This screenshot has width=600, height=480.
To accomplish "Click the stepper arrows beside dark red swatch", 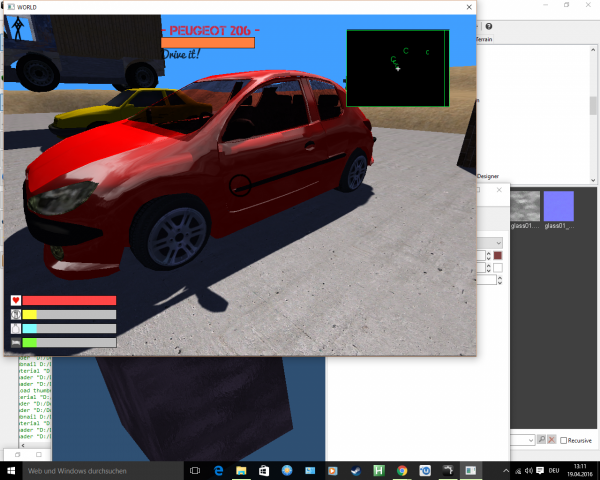I will click(x=487, y=256).
